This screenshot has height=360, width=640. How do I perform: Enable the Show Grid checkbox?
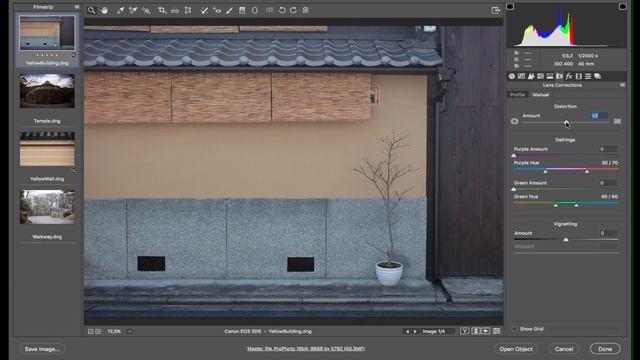pyautogui.click(x=514, y=329)
